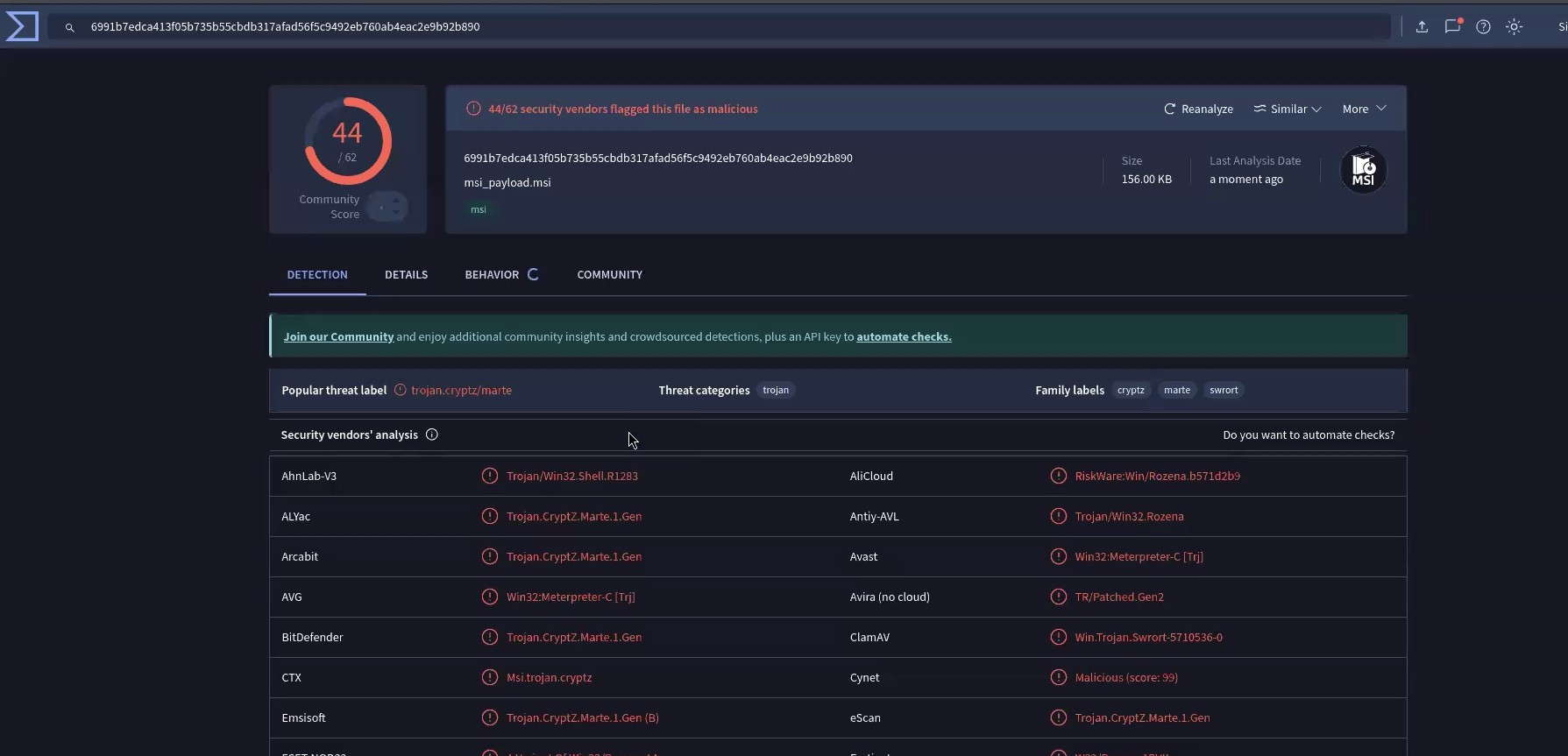Click the alert icon in AVG row
This screenshot has height=756, width=1568.
click(490, 597)
